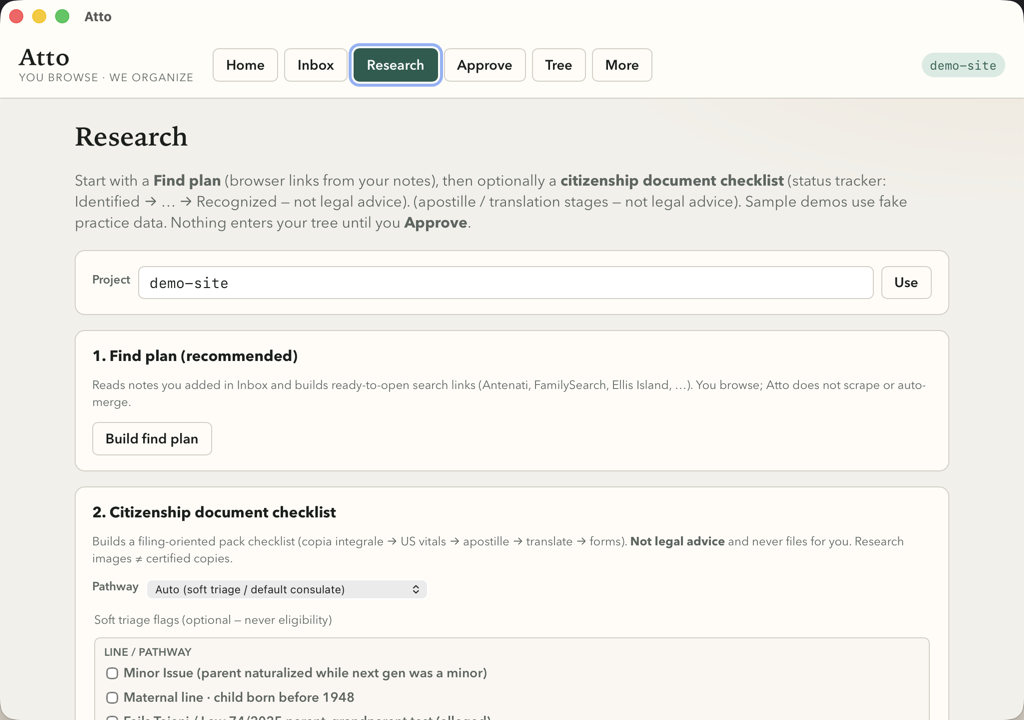Select the Research tab
The image size is (1024, 720).
[395, 65]
